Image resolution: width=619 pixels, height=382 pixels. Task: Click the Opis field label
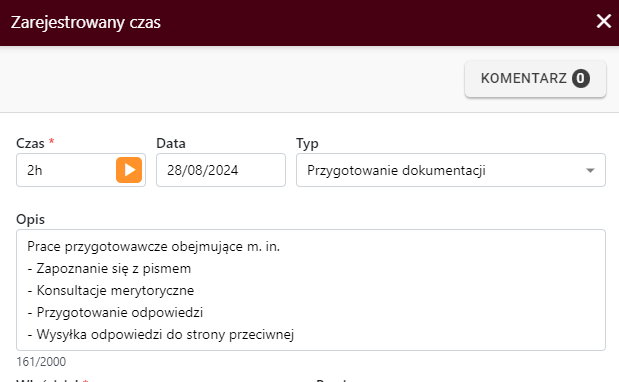(30, 219)
